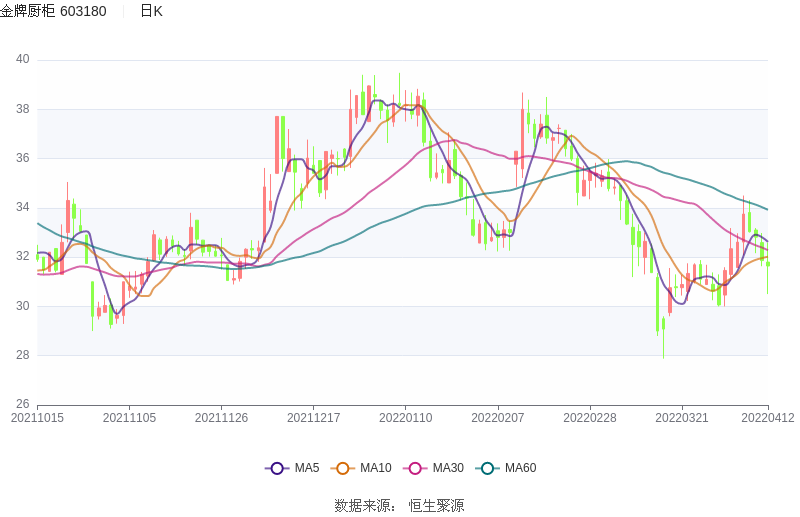Click the 20220228 date axis label

pyautogui.click(x=589, y=418)
